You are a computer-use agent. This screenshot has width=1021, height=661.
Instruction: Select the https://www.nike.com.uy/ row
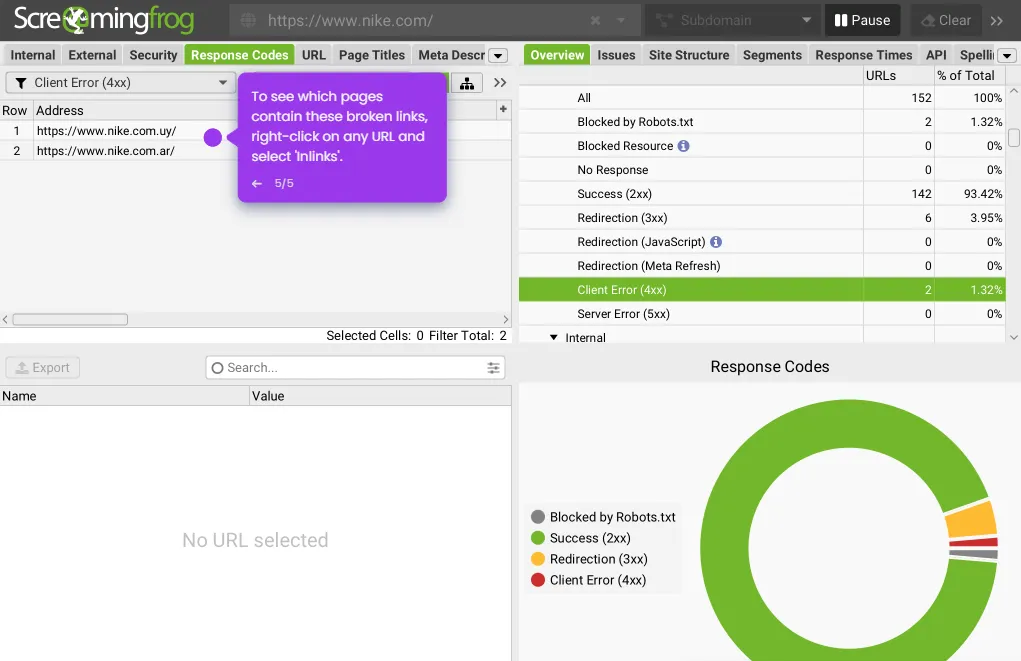point(255,131)
